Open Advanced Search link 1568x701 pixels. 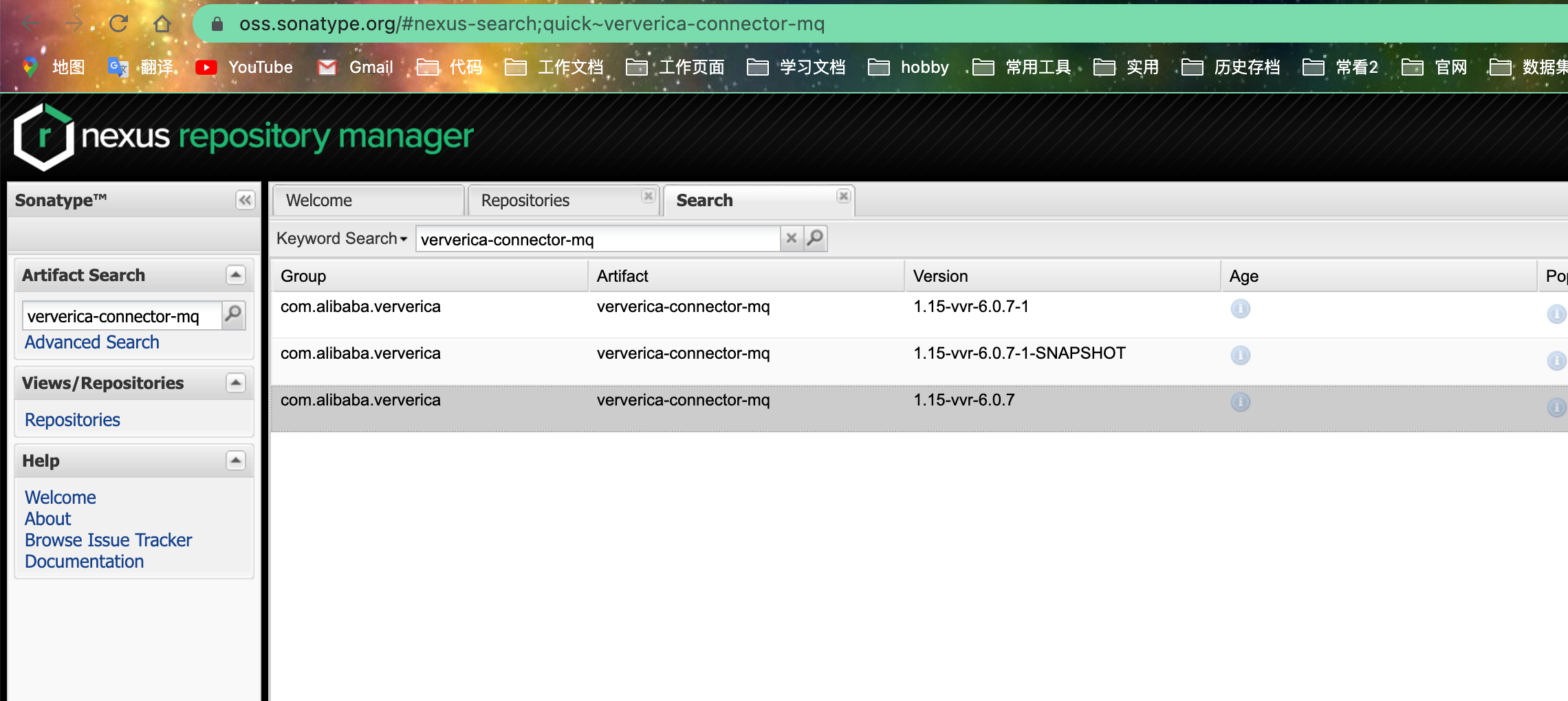(x=91, y=342)
